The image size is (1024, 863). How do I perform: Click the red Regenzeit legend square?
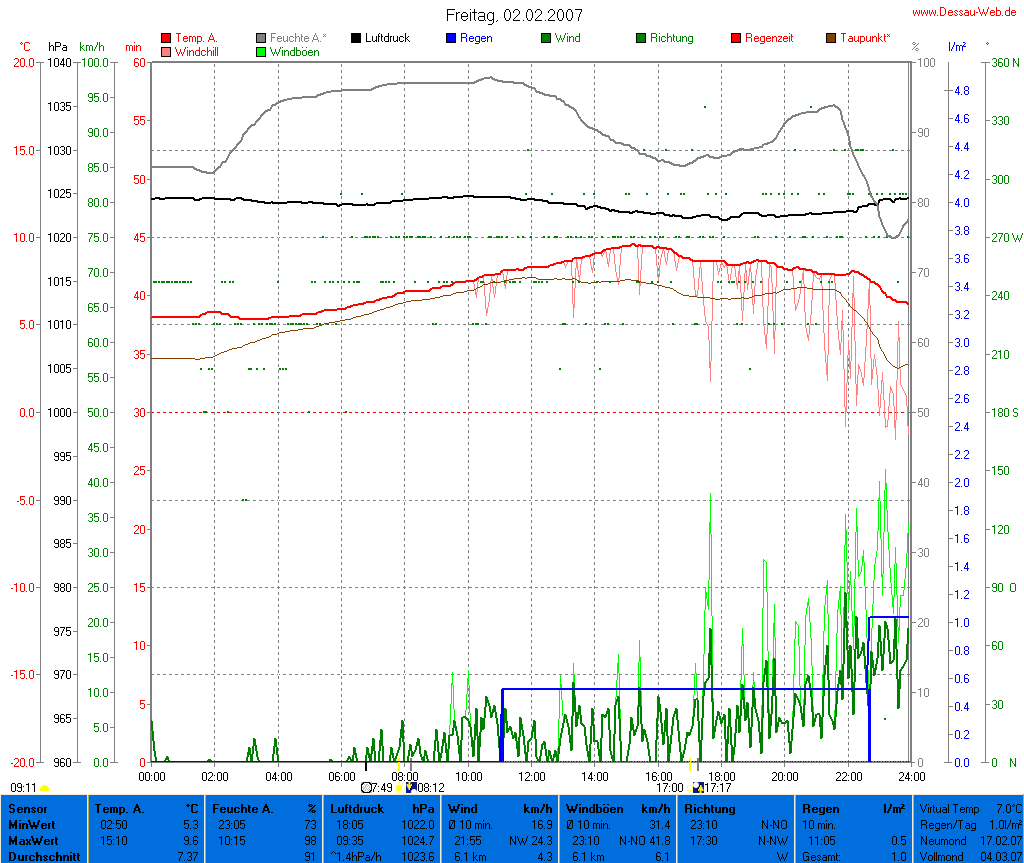[736, 38]
